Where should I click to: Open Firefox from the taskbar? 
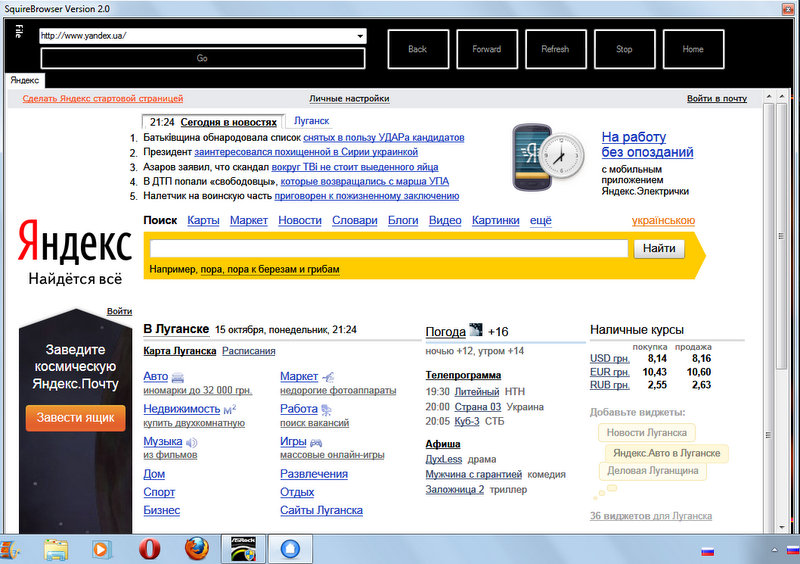click(x=196, y=549)
